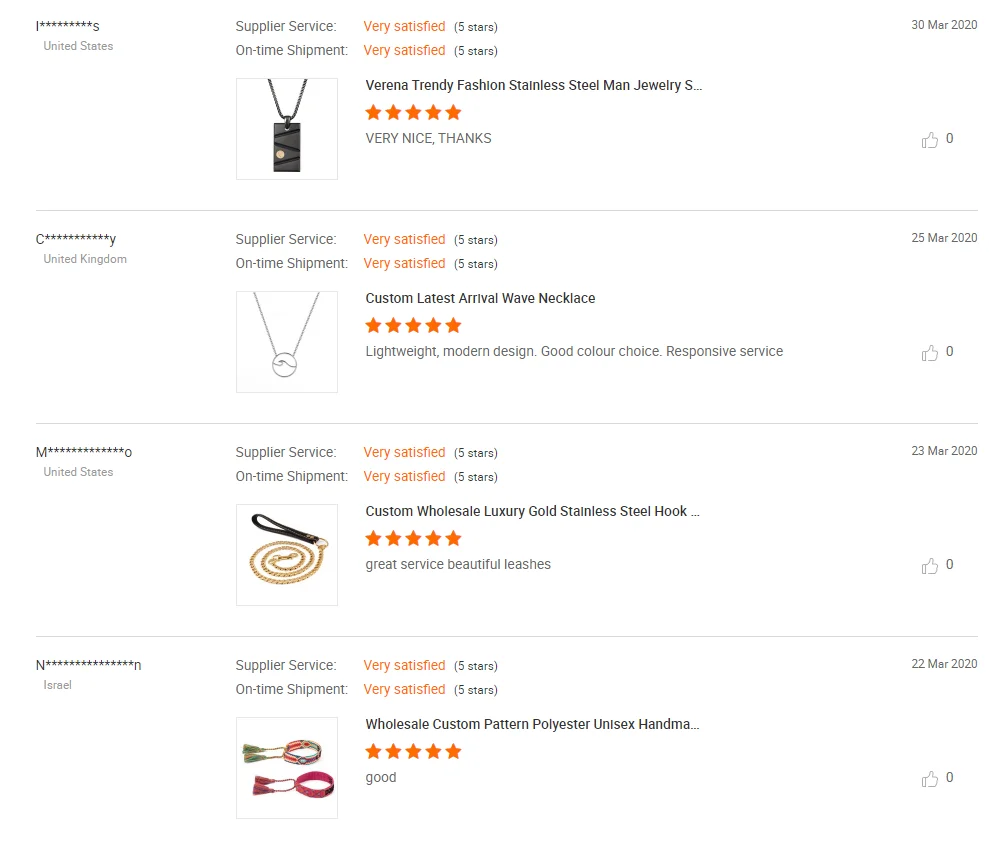Screen dimensions: 989x842
Task: Open the silver wave necklace thumbnail
Action: (x=287, y=342)
